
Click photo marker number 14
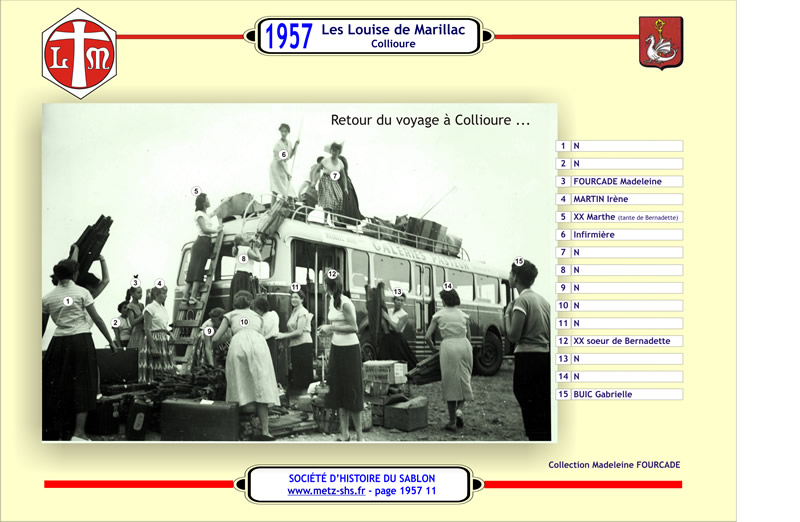(x=447, y=286)
